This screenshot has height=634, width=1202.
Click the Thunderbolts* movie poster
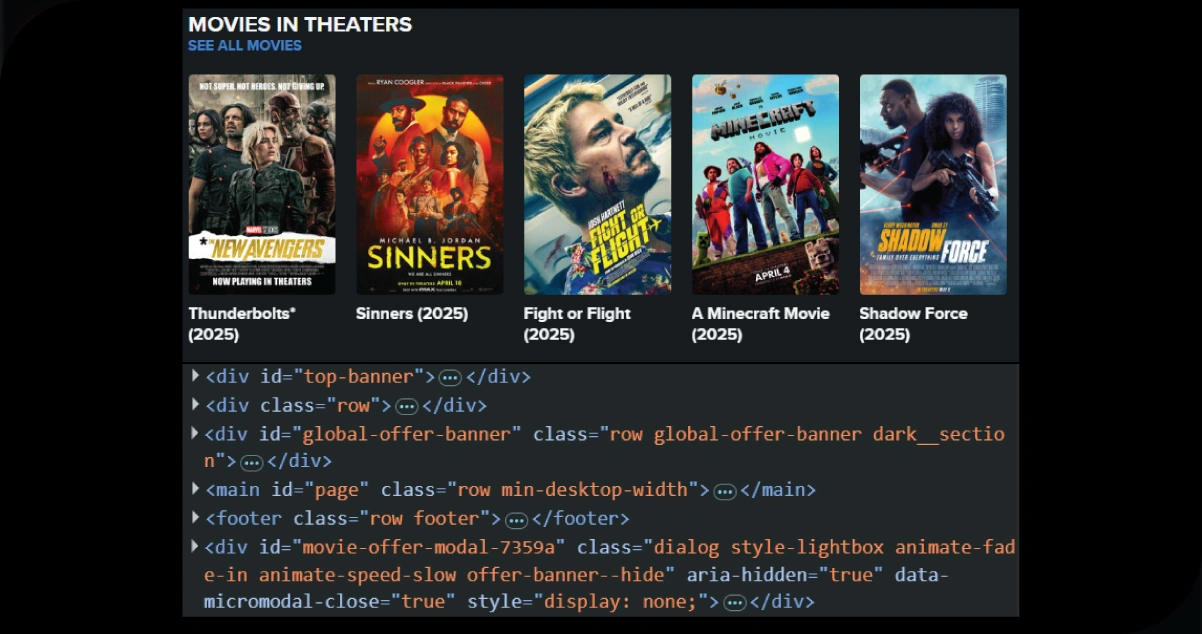[x=262, y=184]
